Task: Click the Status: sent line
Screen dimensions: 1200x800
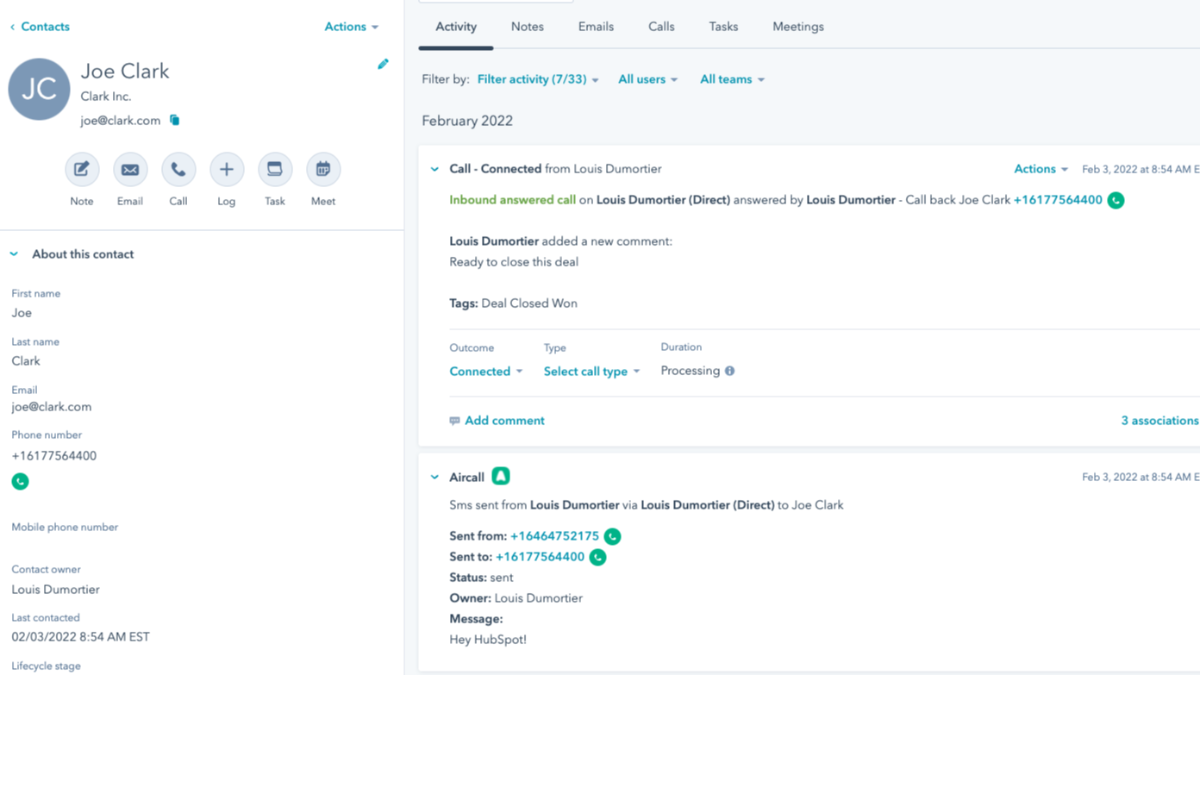Action: point(481,578)
